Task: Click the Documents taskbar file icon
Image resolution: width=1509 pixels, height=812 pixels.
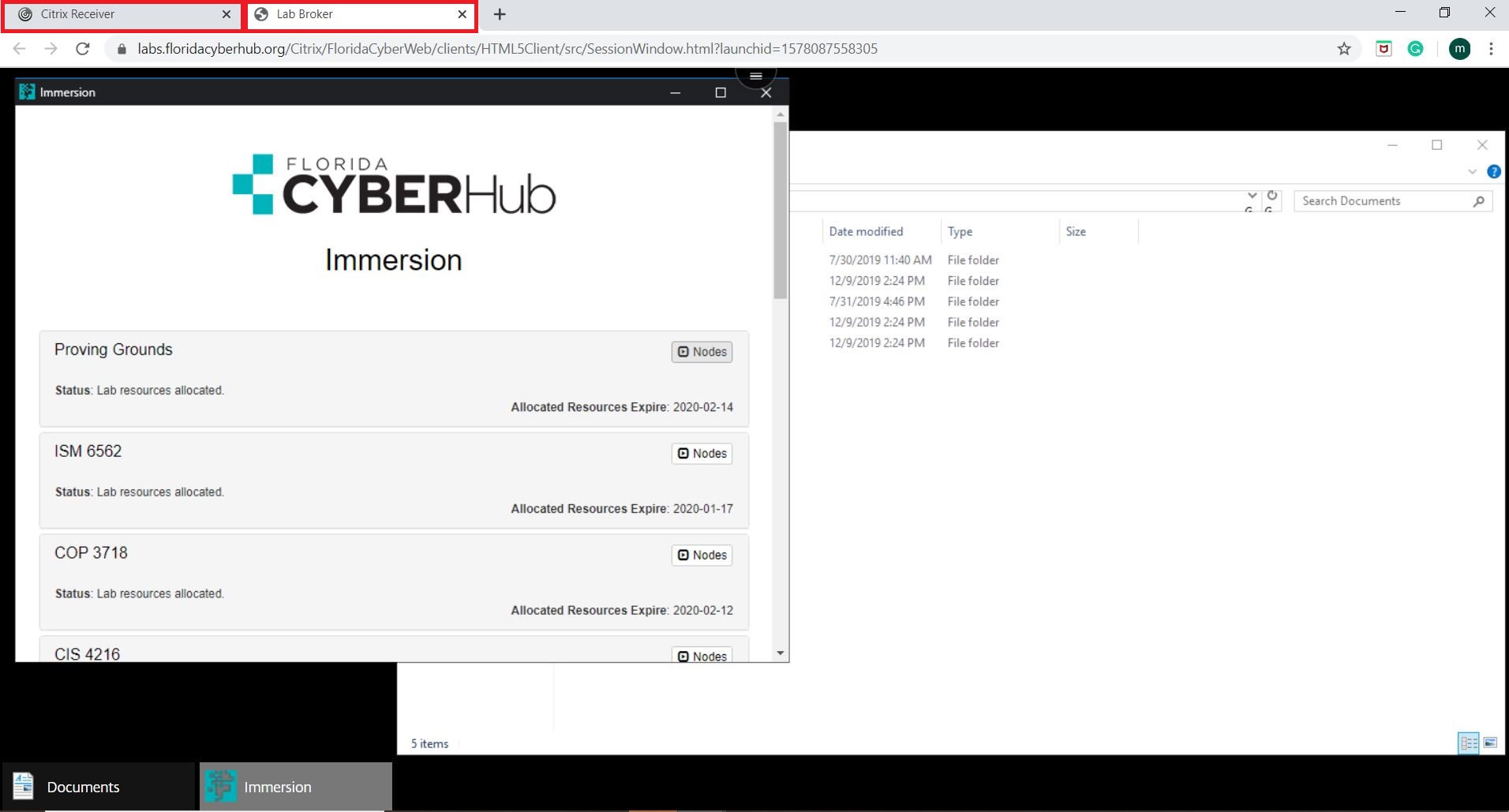Action: 23,786
